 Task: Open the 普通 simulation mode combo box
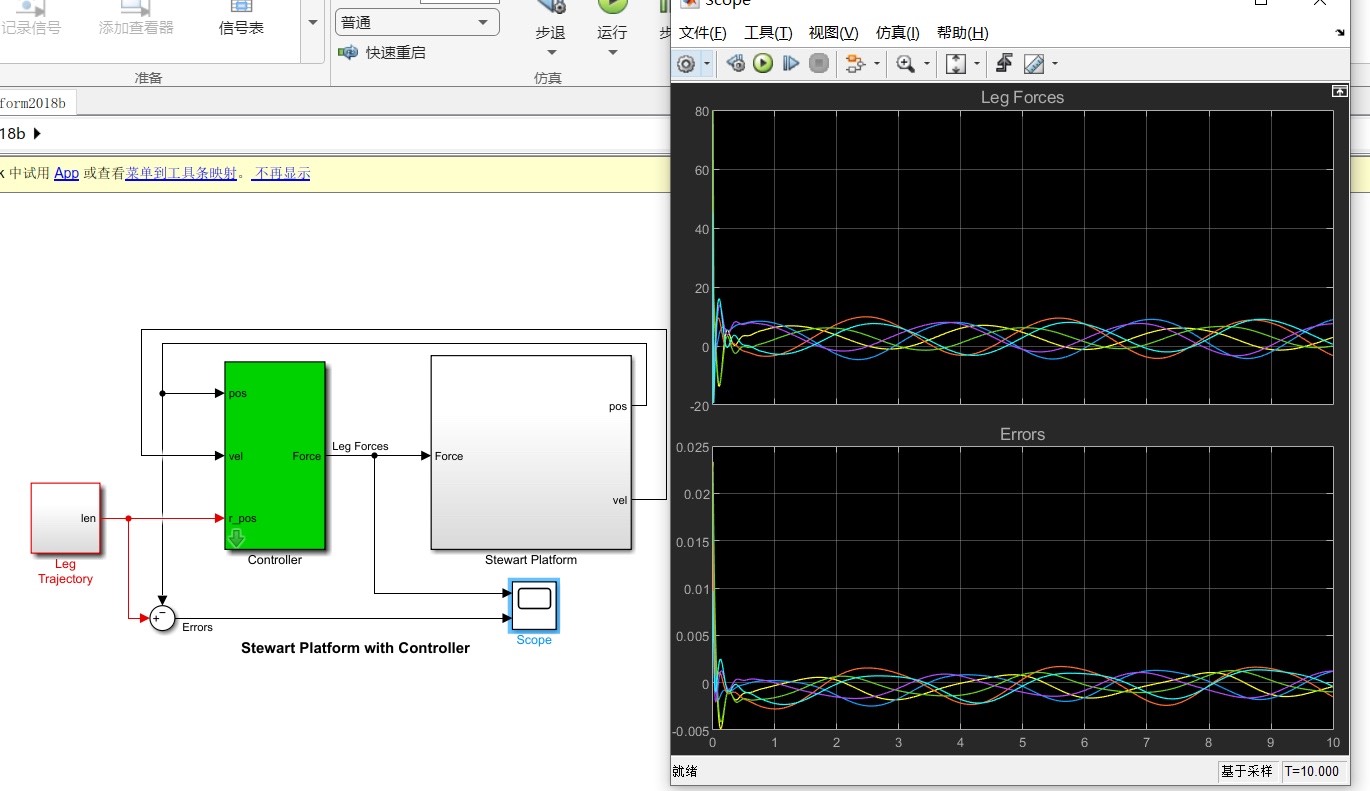417,22
